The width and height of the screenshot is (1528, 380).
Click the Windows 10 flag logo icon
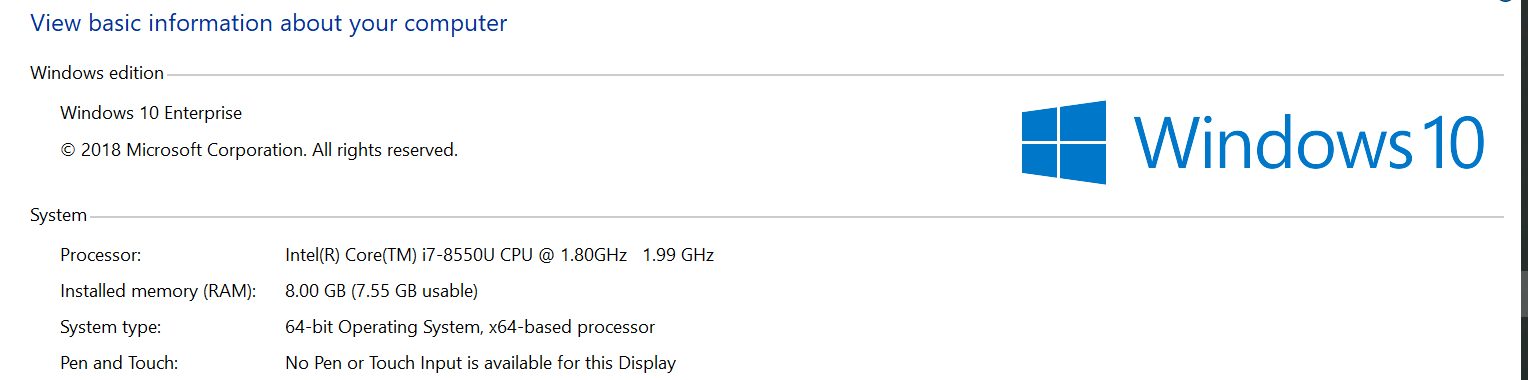click(1064, 142)
